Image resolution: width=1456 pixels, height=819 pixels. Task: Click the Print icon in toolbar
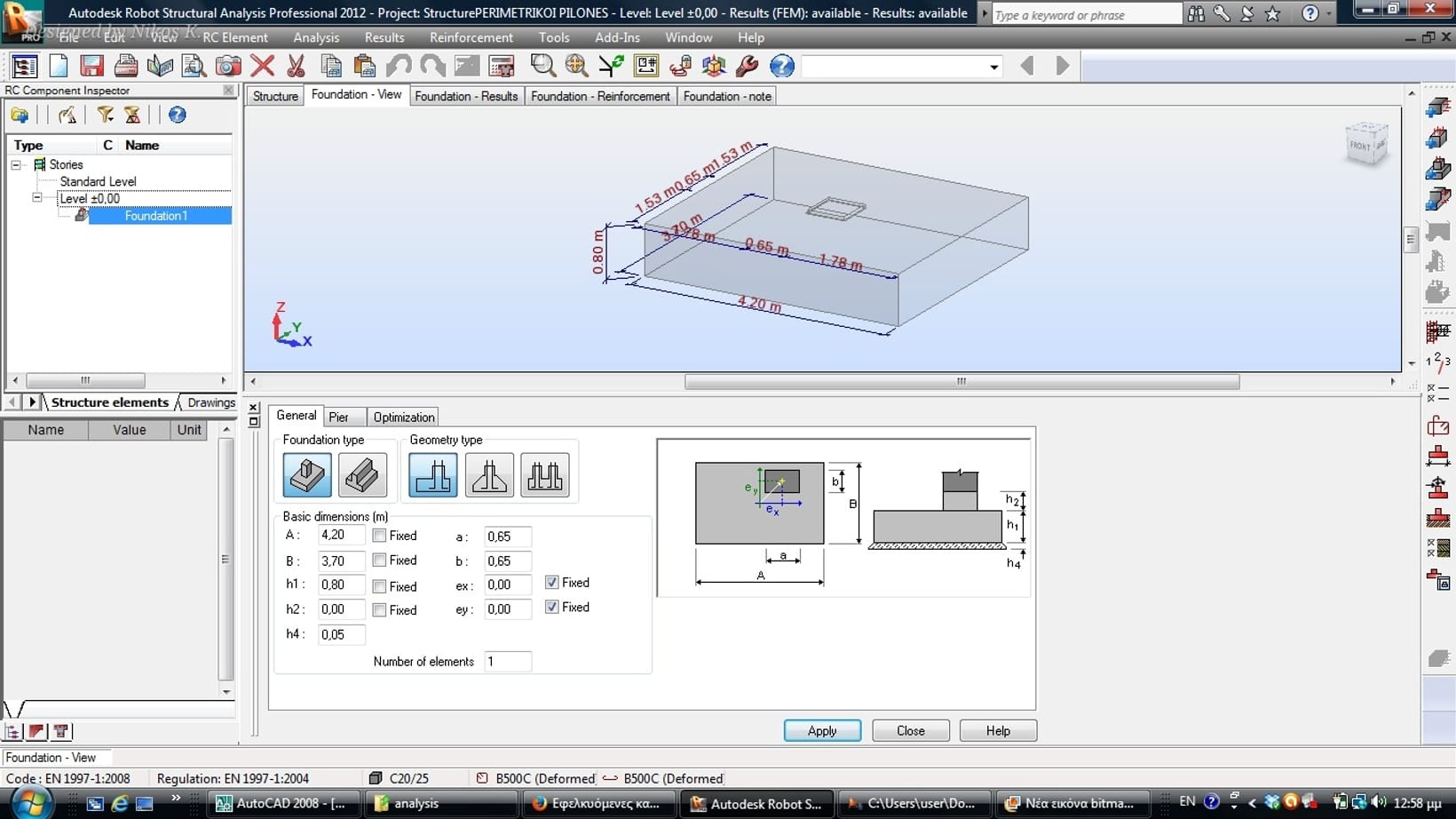126,66
